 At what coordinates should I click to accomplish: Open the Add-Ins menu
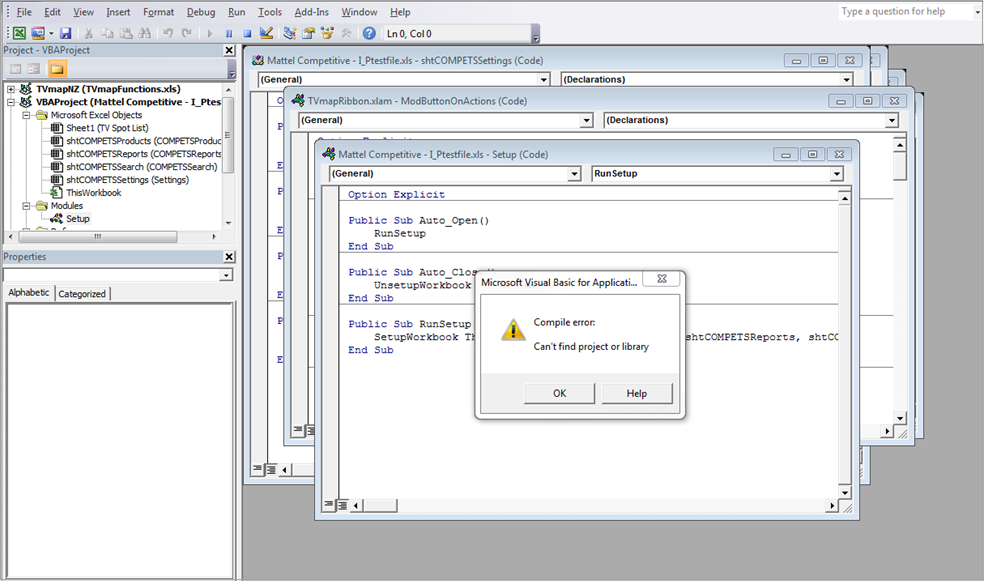[x=311, y=12]
